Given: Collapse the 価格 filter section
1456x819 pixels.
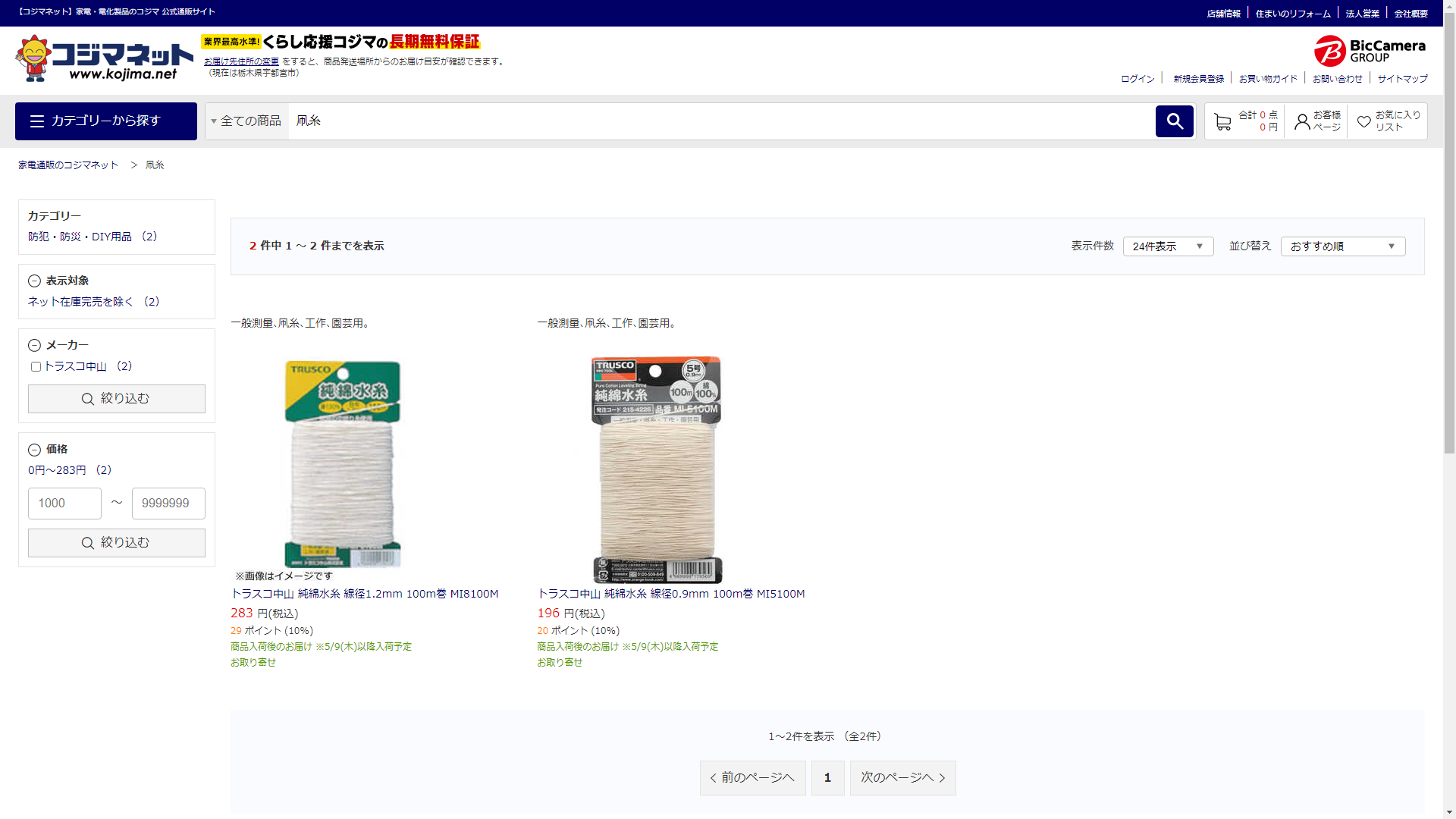Looking at the screenshot, I should [34, 450].
